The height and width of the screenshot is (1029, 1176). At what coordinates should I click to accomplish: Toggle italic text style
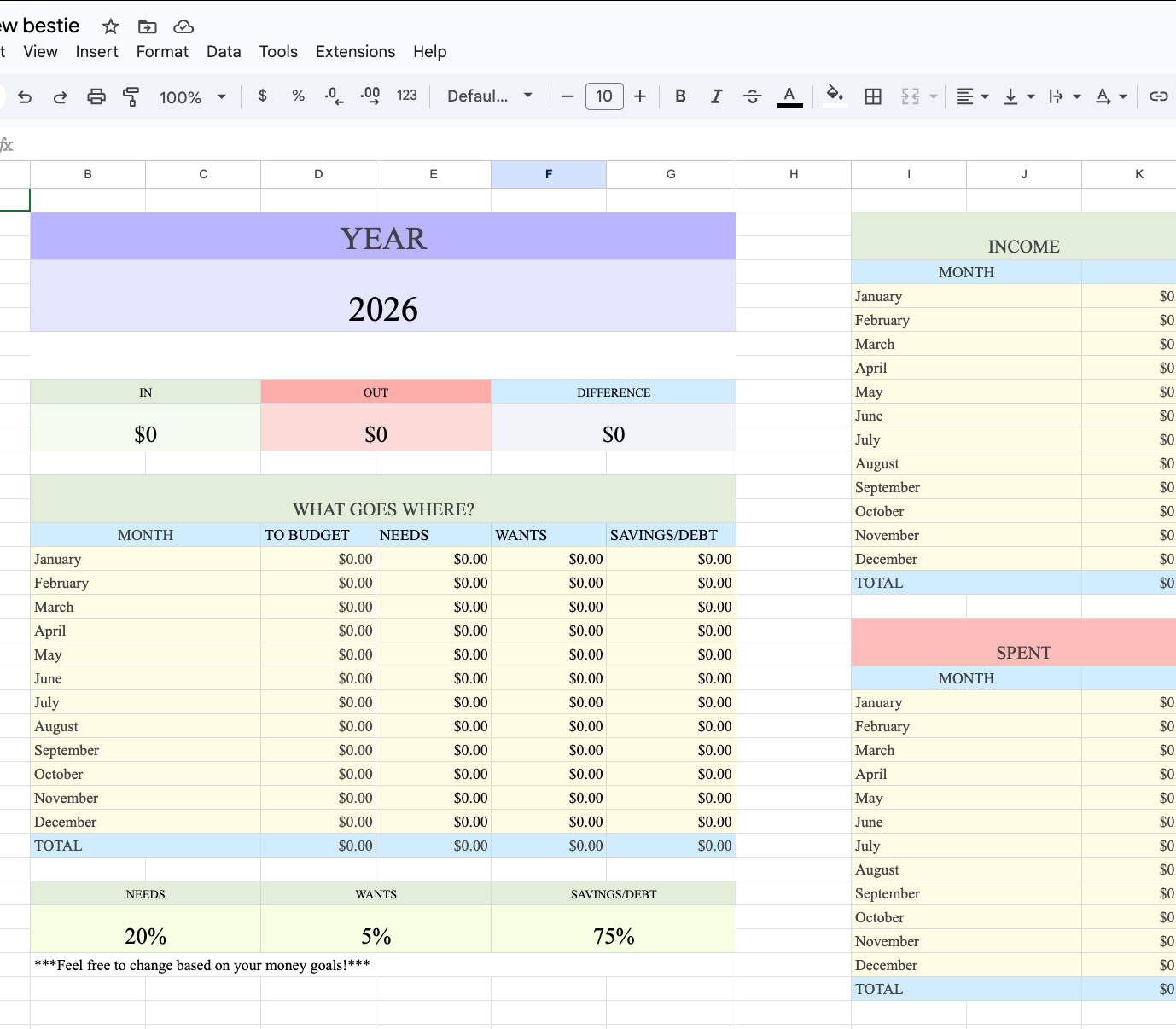pos(716,96)
